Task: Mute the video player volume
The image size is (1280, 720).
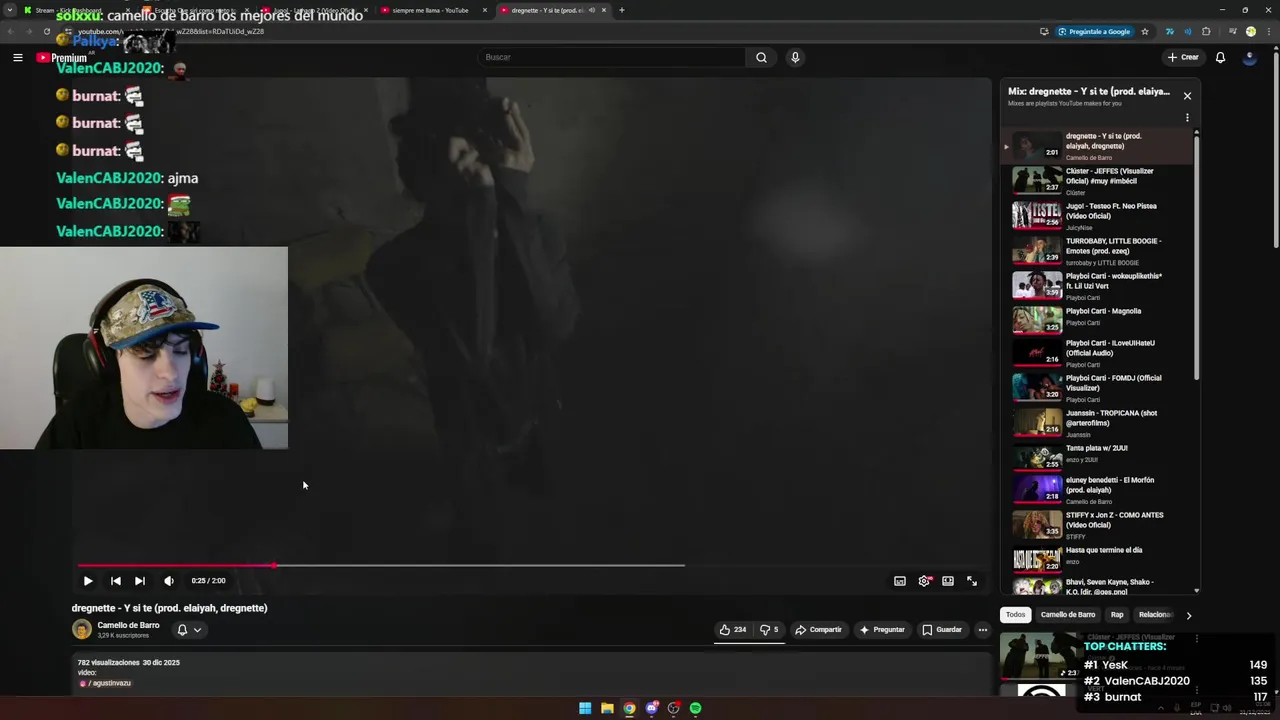Action: tap(169, 581)
